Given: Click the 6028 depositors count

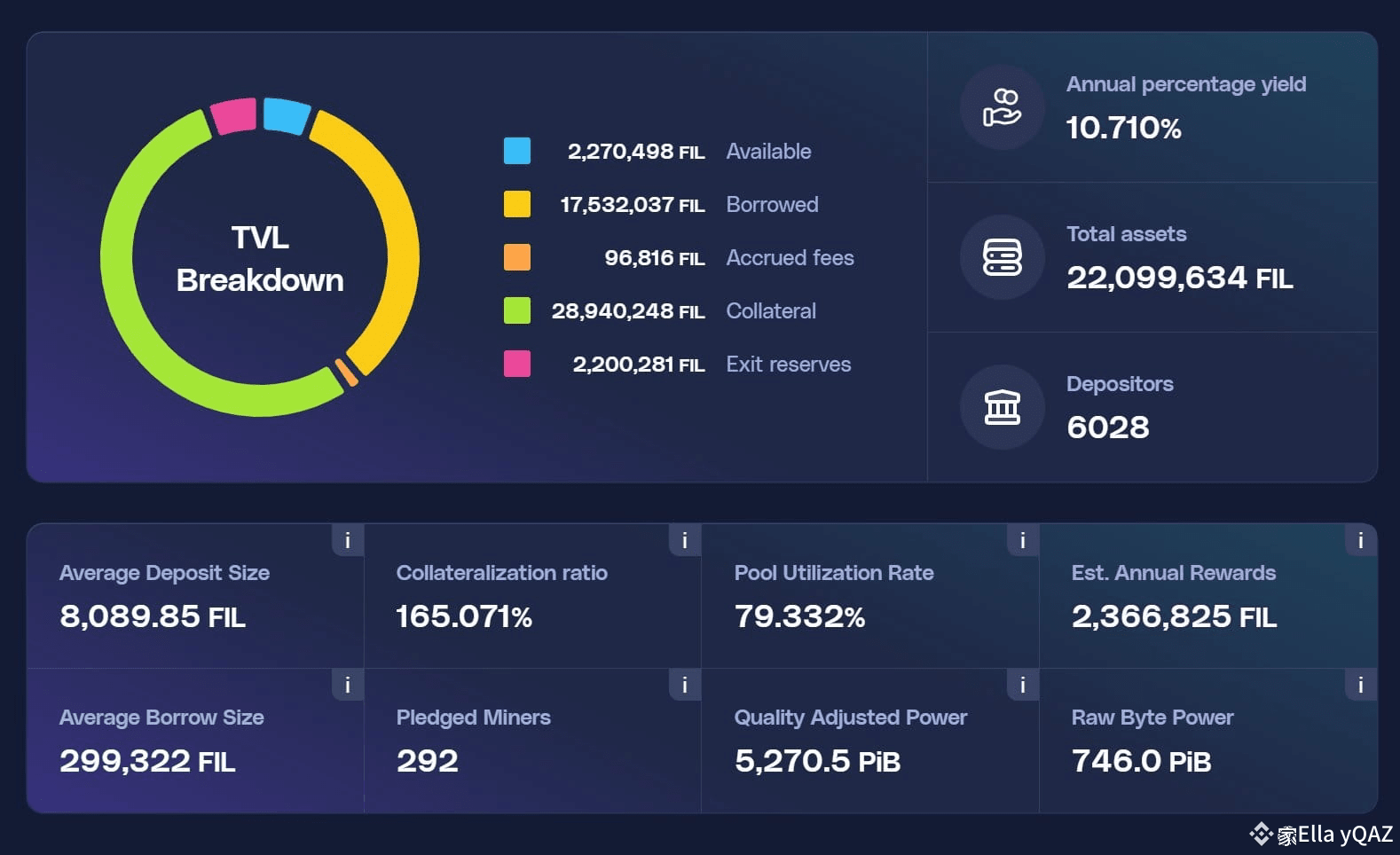Looking at the screenshot, I should click(x=1107, y=427).
